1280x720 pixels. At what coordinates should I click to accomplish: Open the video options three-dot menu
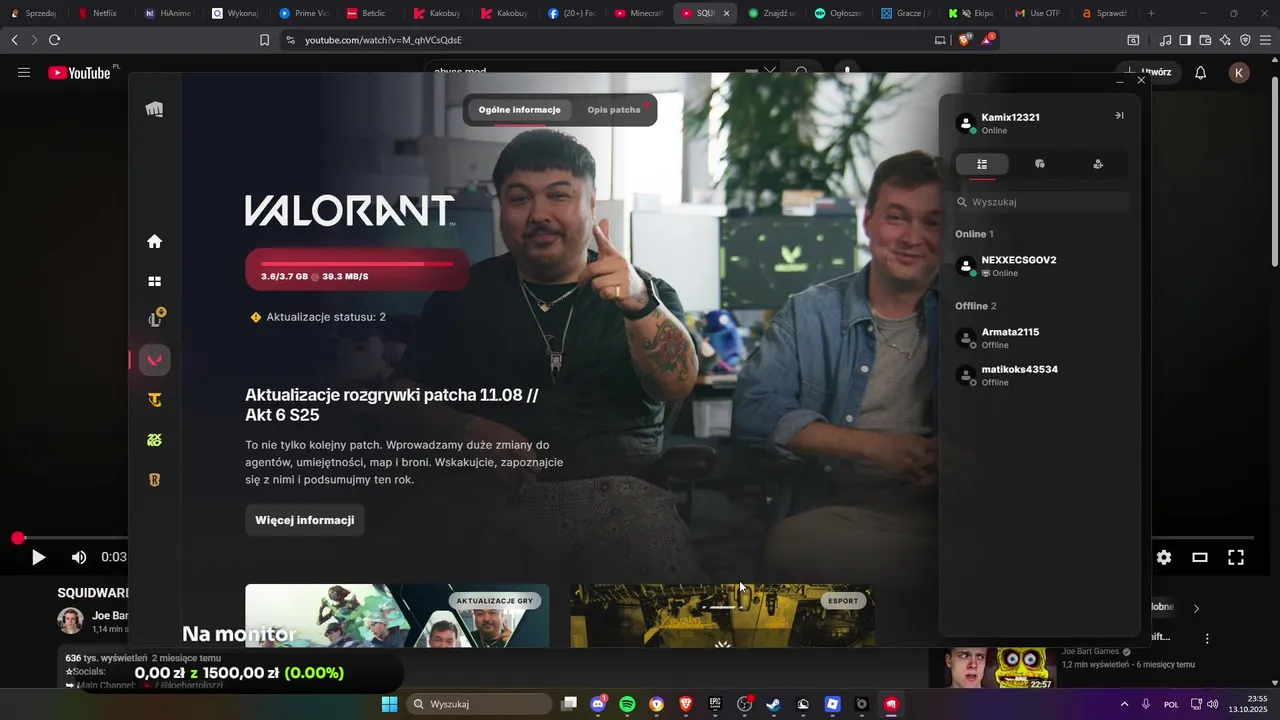(1207, 638)
